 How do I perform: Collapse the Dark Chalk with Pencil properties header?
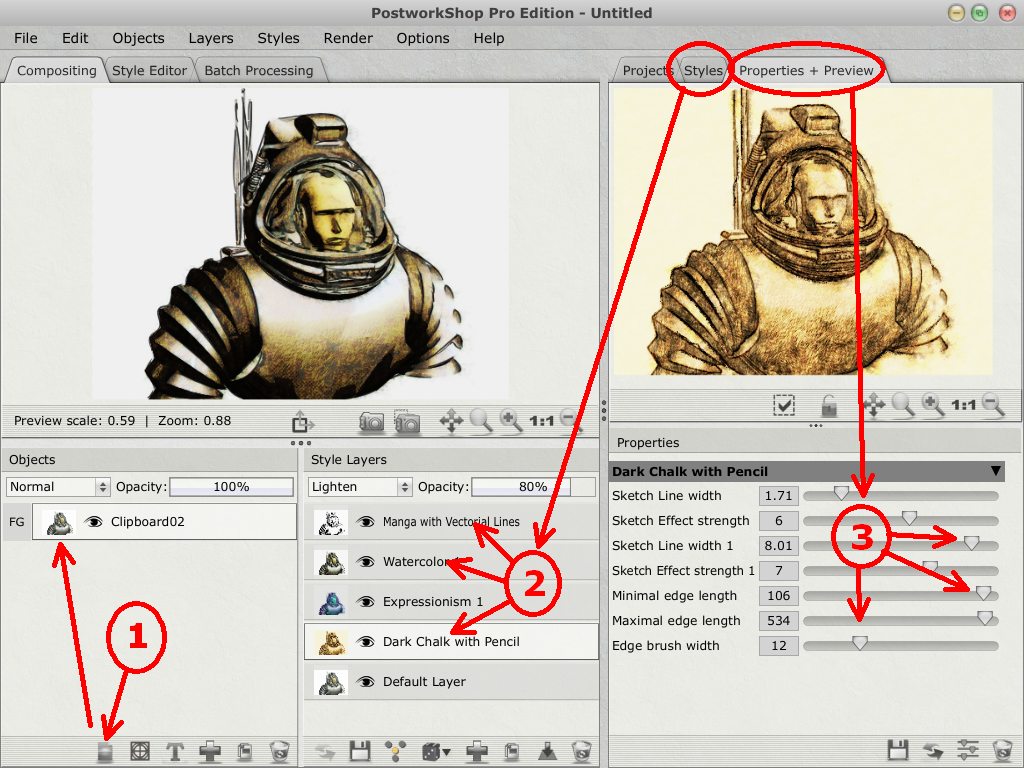click(995, 471)
